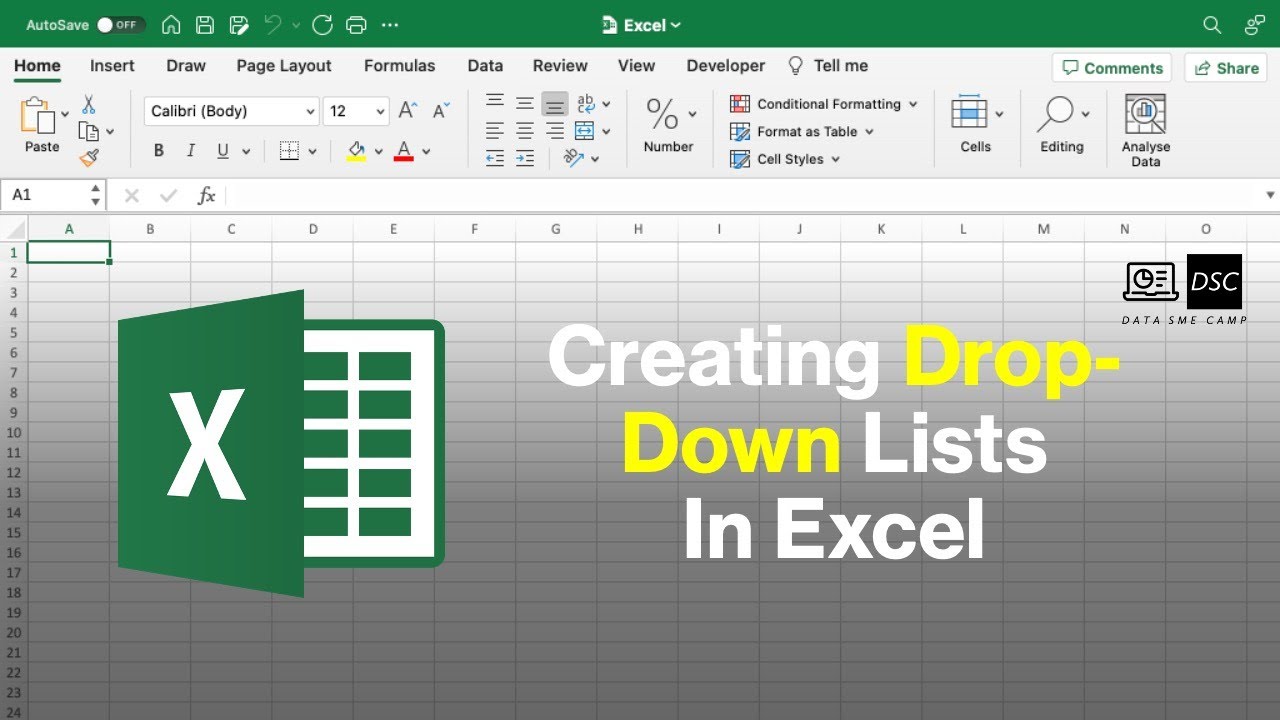Screen dimensions: 1280x720
Task: Expand the Paste options arrow
Action: [65, 115]
